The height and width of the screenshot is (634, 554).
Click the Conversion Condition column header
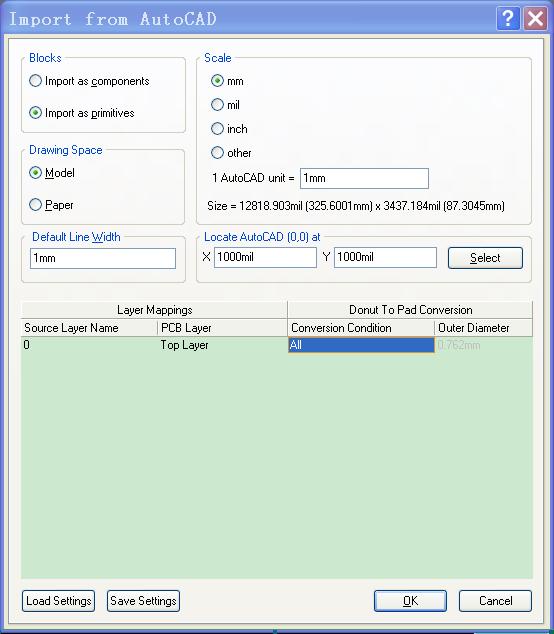click(361, 328)
